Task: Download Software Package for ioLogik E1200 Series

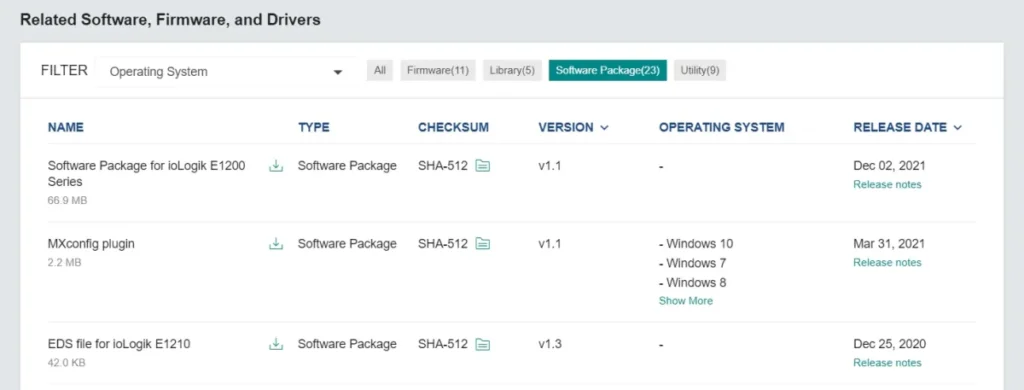Action: tap(276, 166)
